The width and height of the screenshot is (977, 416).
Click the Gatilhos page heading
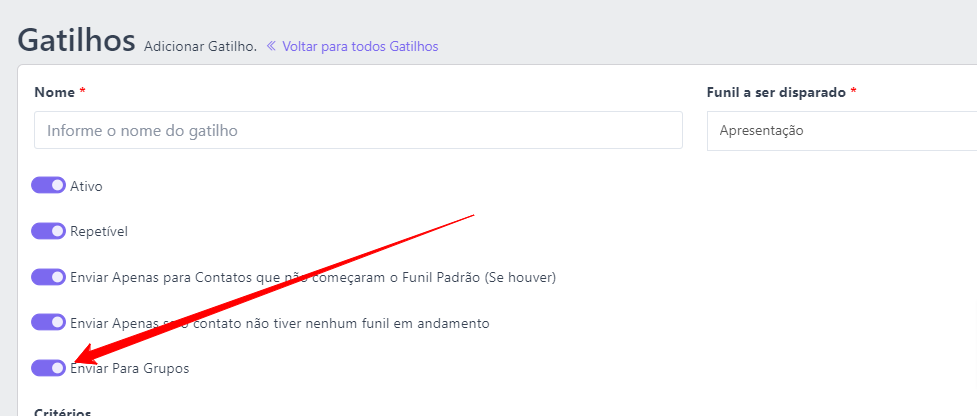(76, 40)
